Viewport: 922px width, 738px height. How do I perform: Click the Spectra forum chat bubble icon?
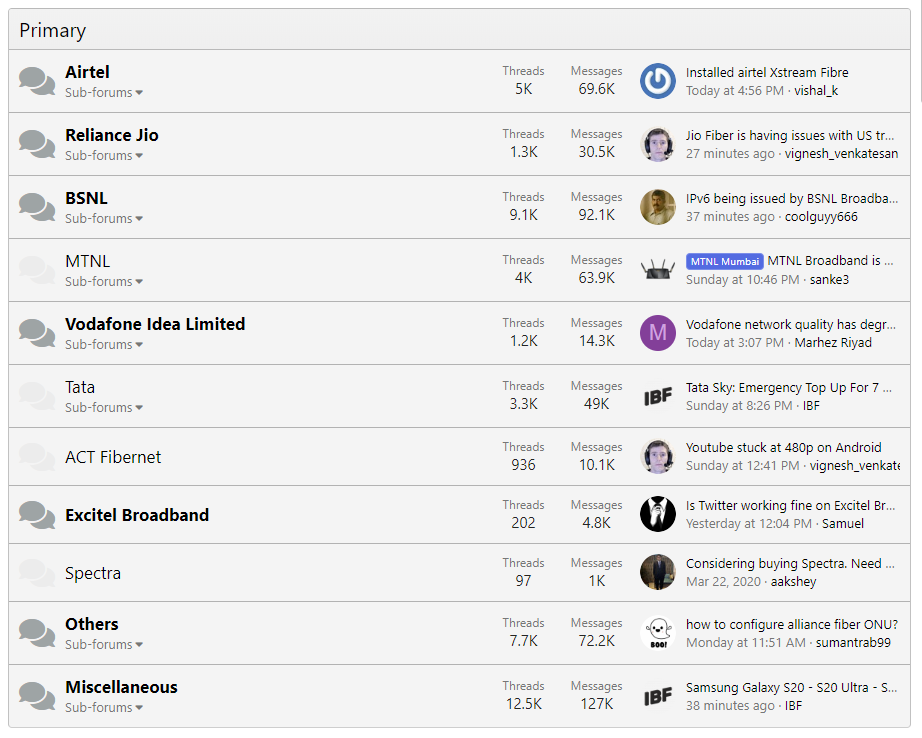click(37, 573)
